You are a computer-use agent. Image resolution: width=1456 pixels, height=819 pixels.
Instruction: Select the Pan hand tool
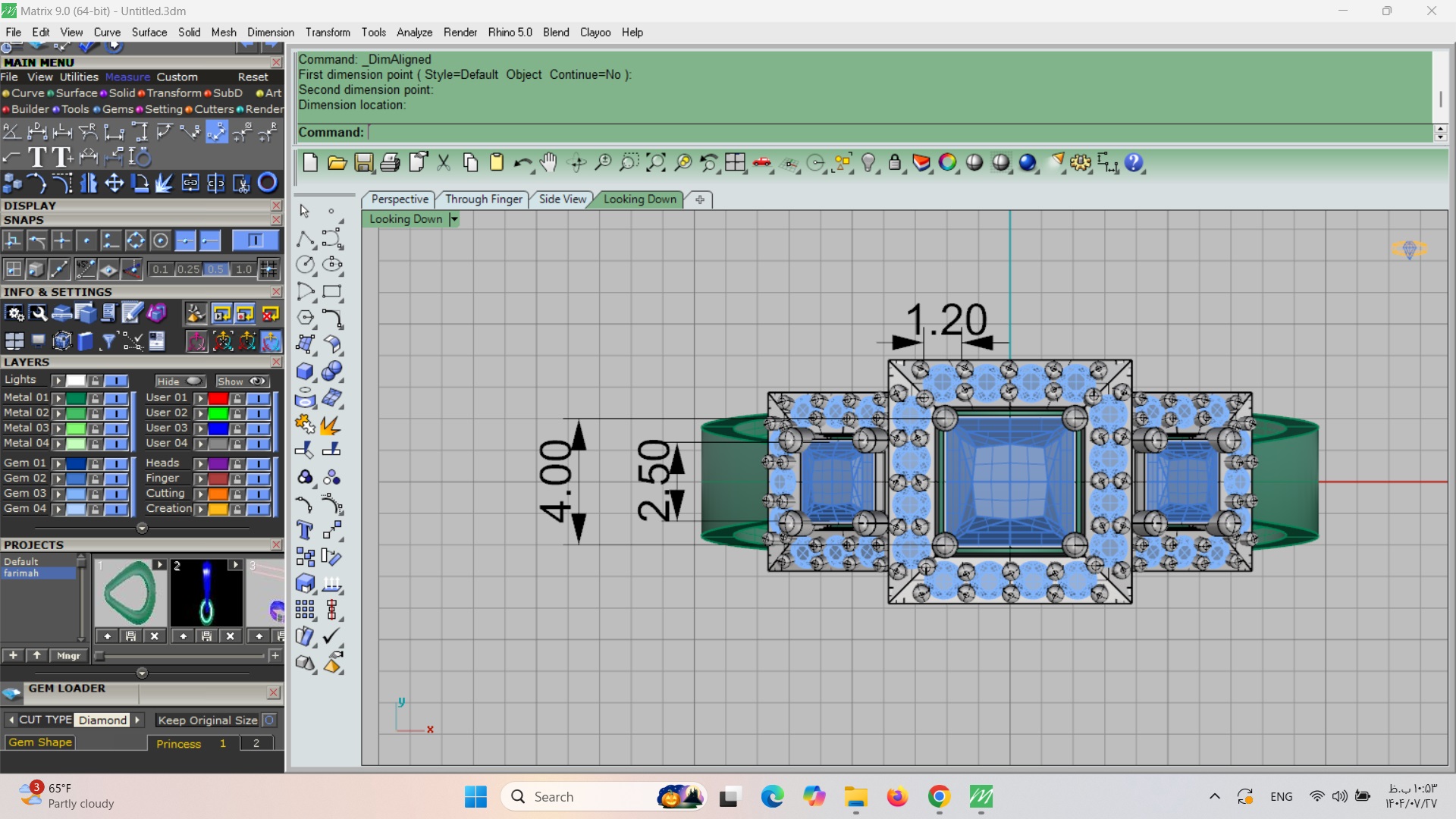(x=548, y=162)
